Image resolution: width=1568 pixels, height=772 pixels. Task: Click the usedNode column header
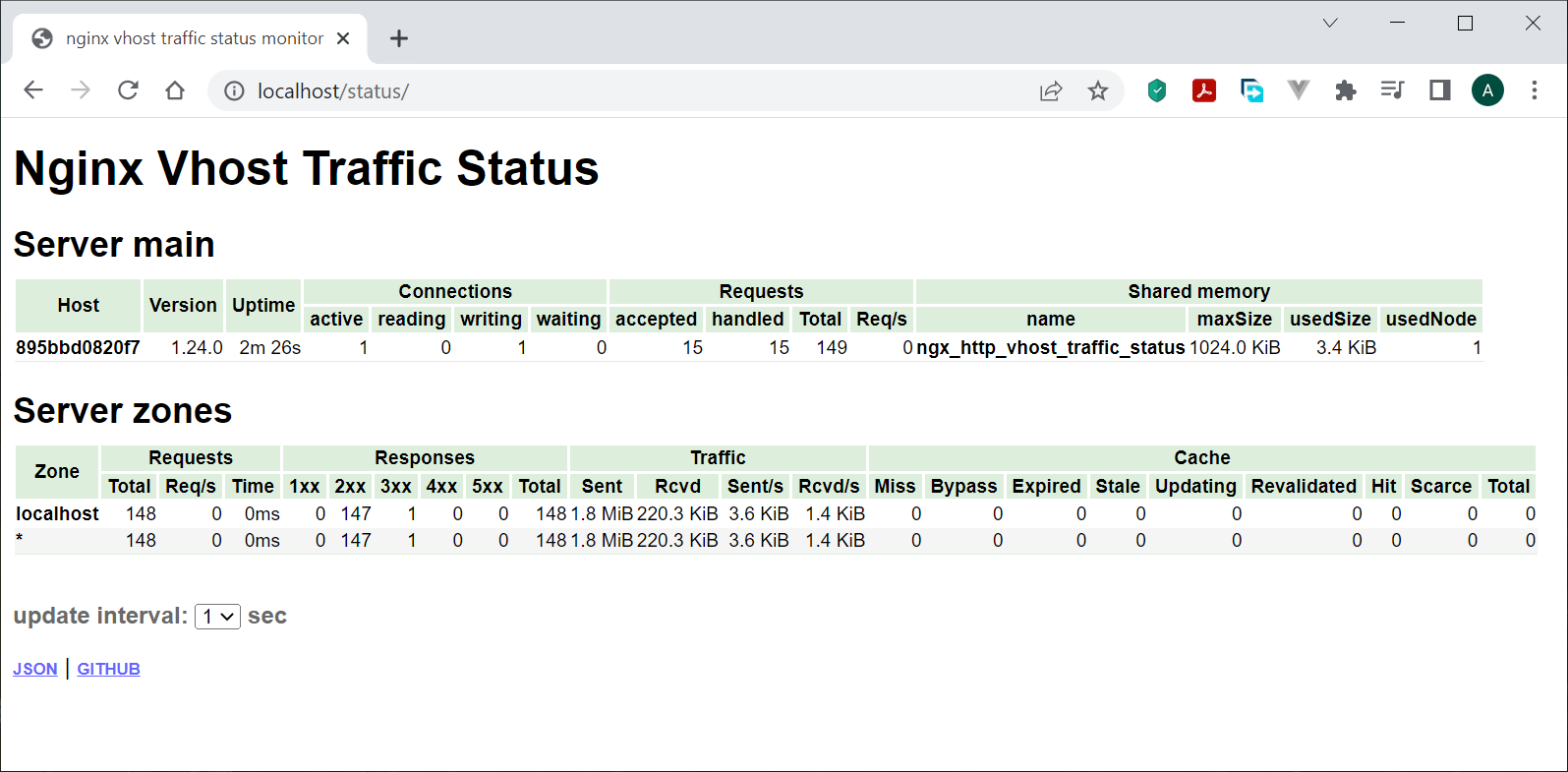[x=1431, y=319]
